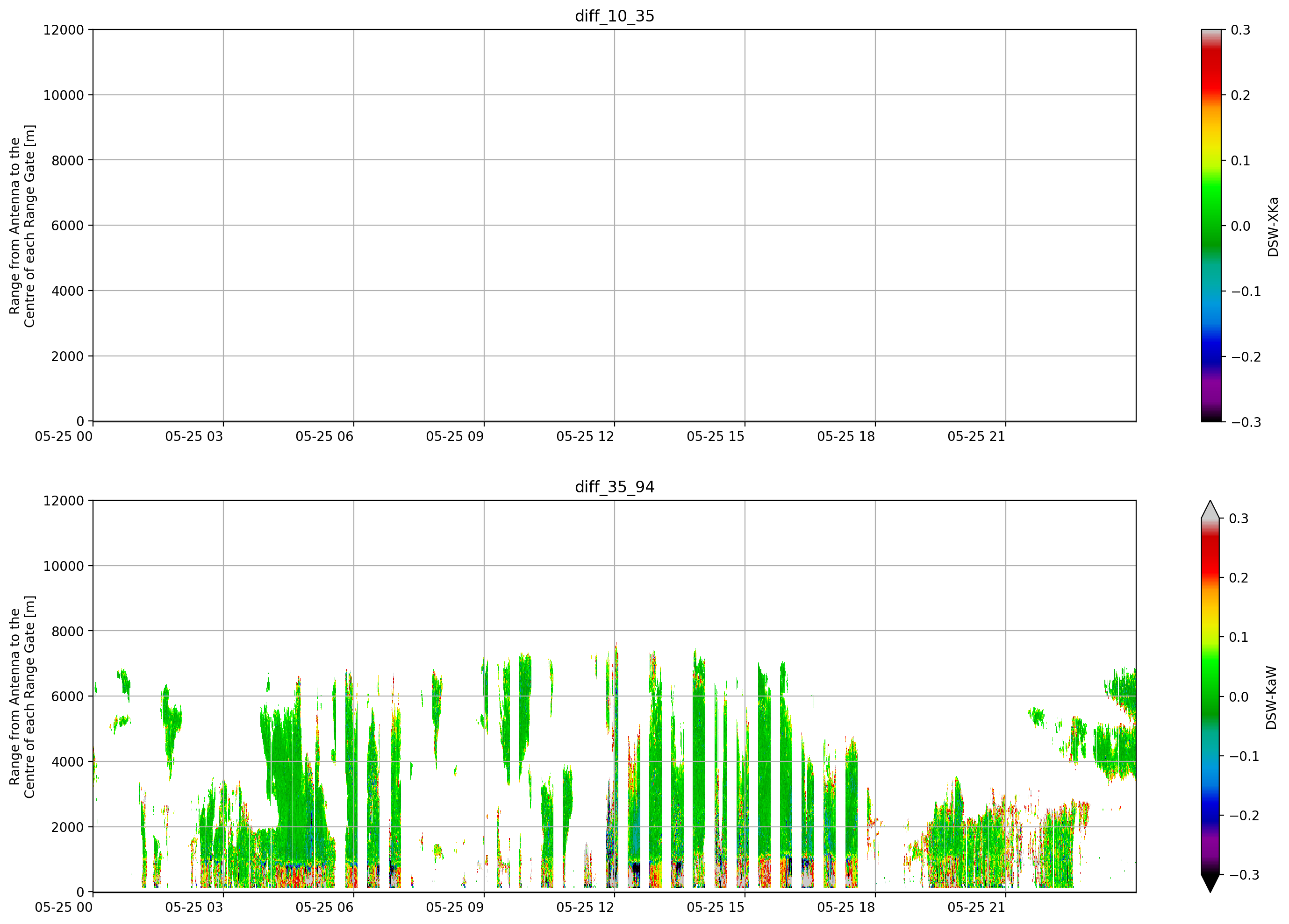Image resolution: width=1289 pixels, height=924 pixels.
Task: Click the black lower extension arrow of DSW-KaW colorbar
Action: pyautogui.click(x=1210, y=883)
